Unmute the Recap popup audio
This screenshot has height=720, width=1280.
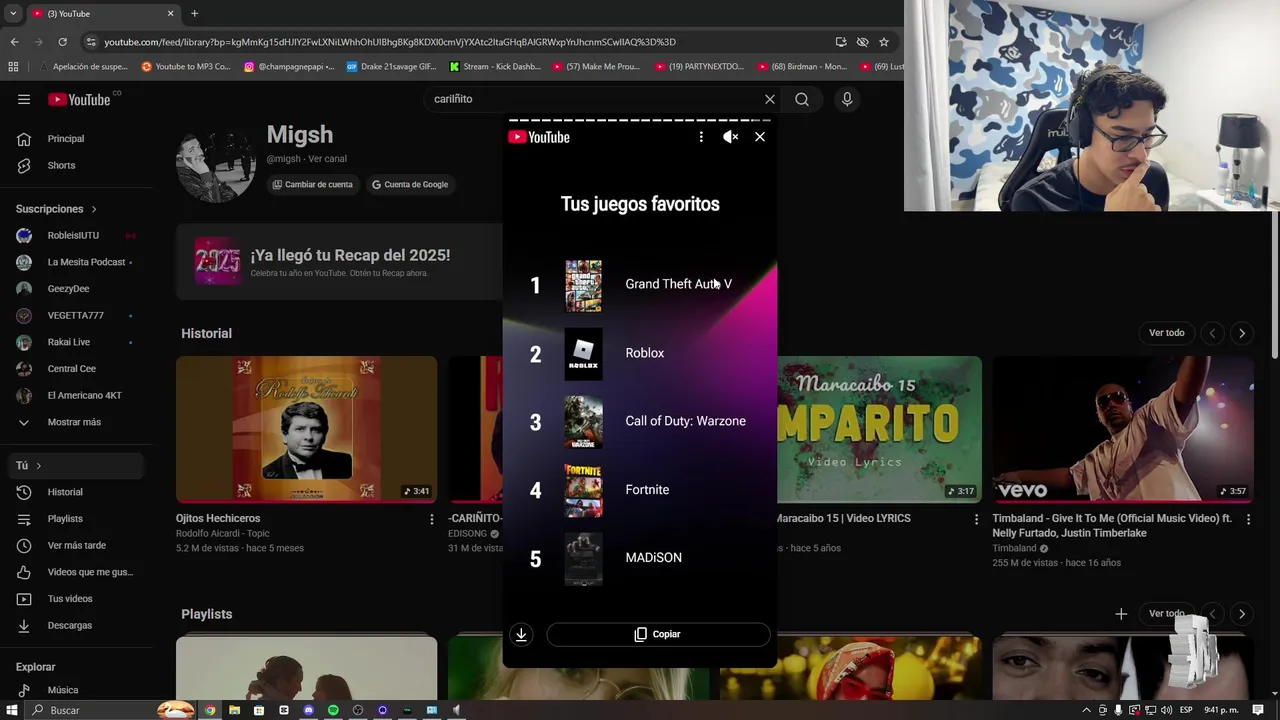[731, 137]
